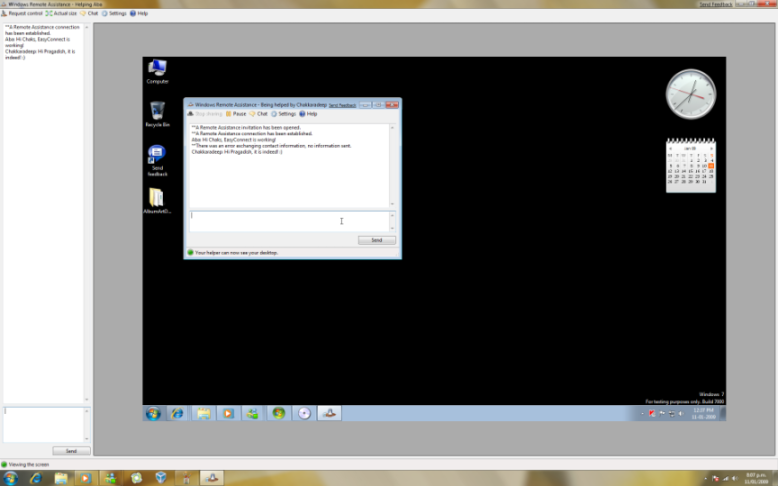Click the error exchanging contact information message

[x=271, y=146]
